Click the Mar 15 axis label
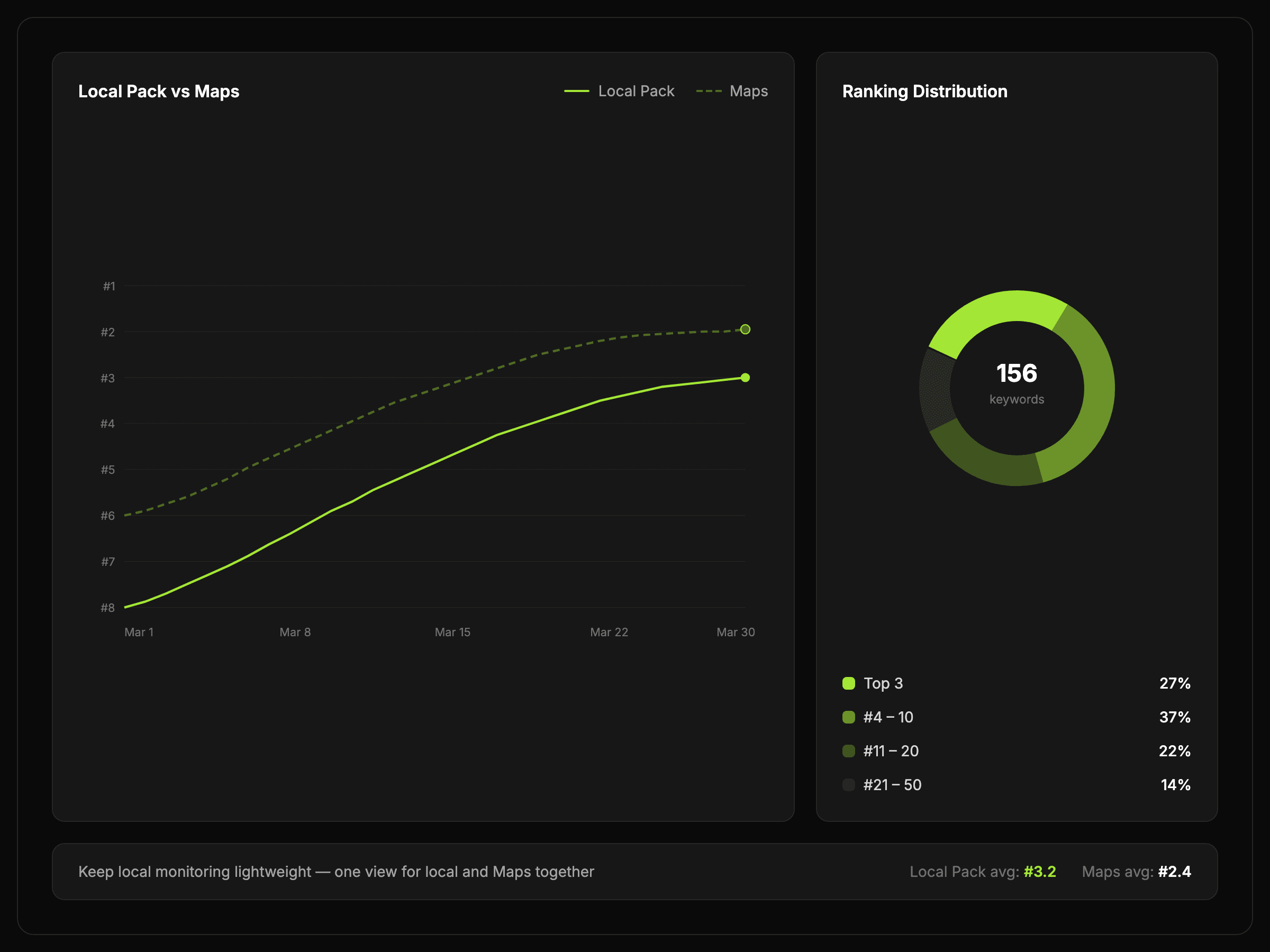1270x952 pixels. tap(452, 632)
